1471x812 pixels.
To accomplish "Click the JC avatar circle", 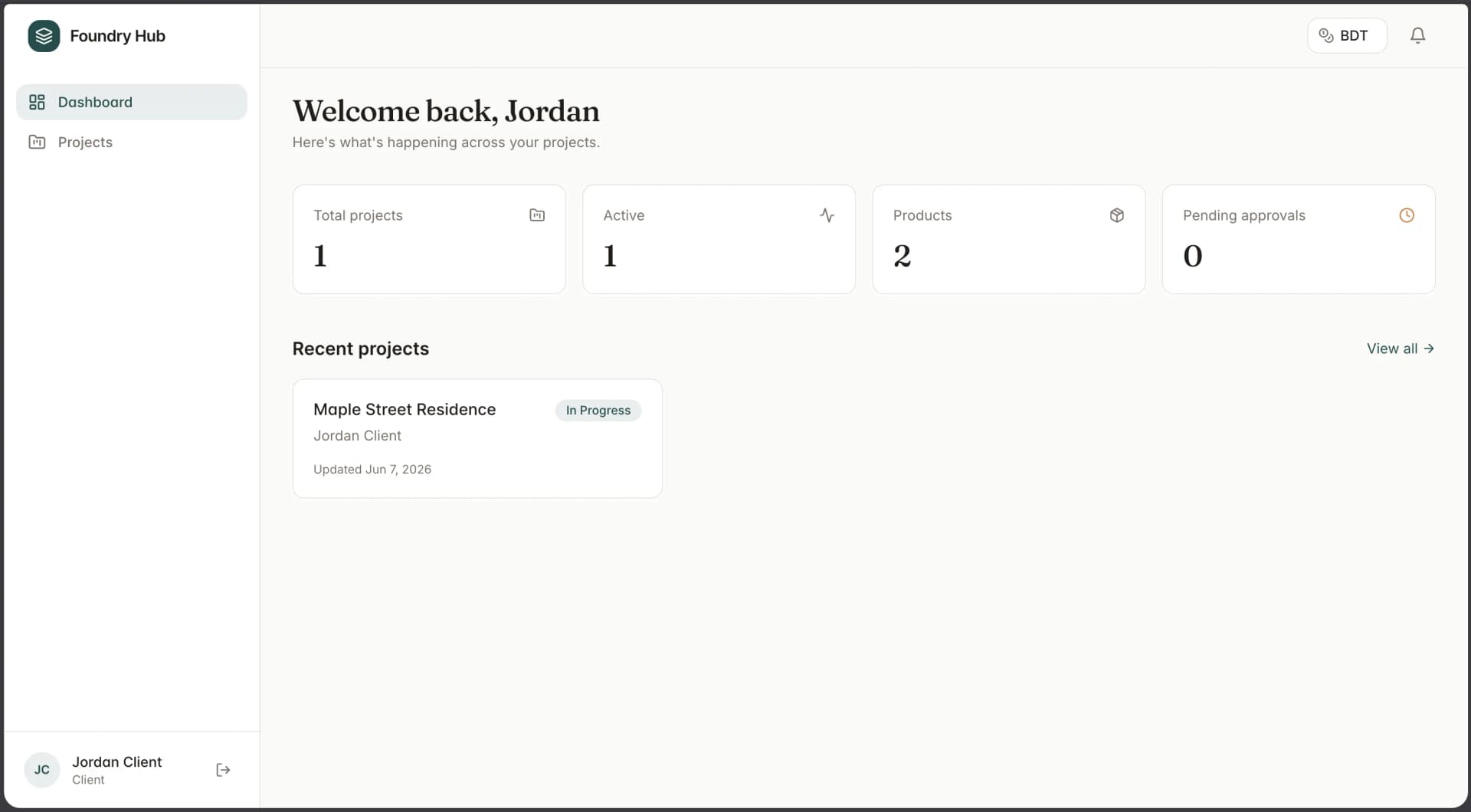I will pos(42,770).
